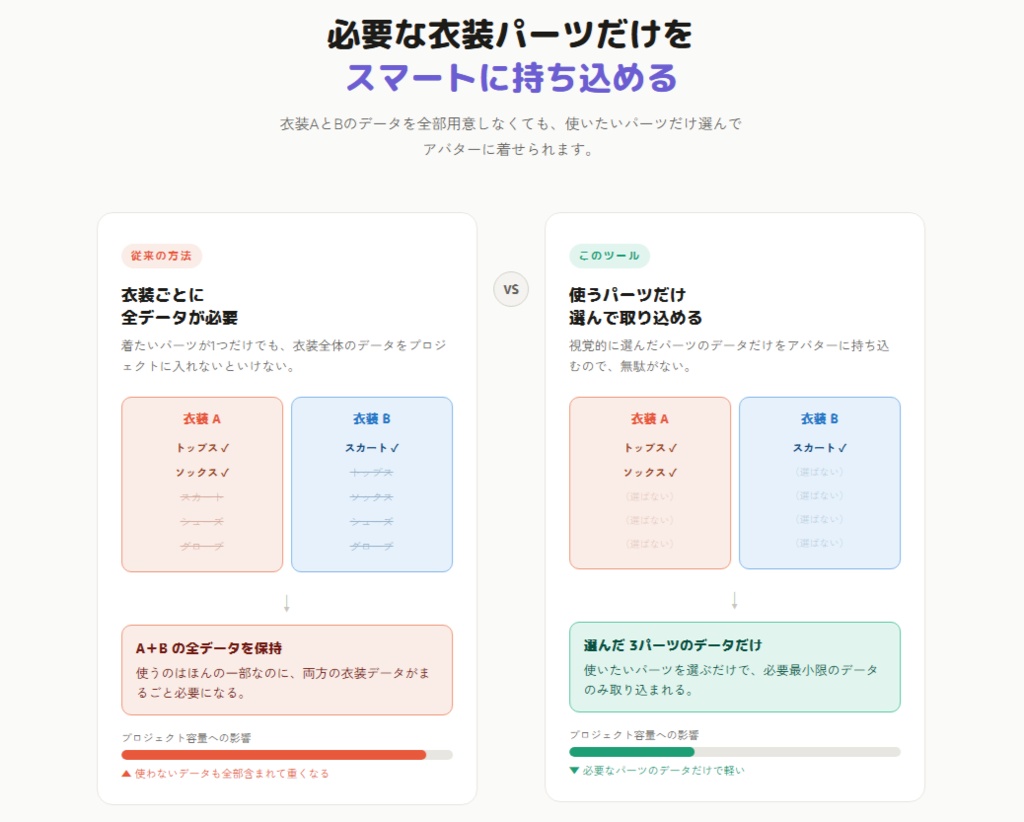
Task: Click the 衣装 A card in the left comparison
Action: (202, 482)
